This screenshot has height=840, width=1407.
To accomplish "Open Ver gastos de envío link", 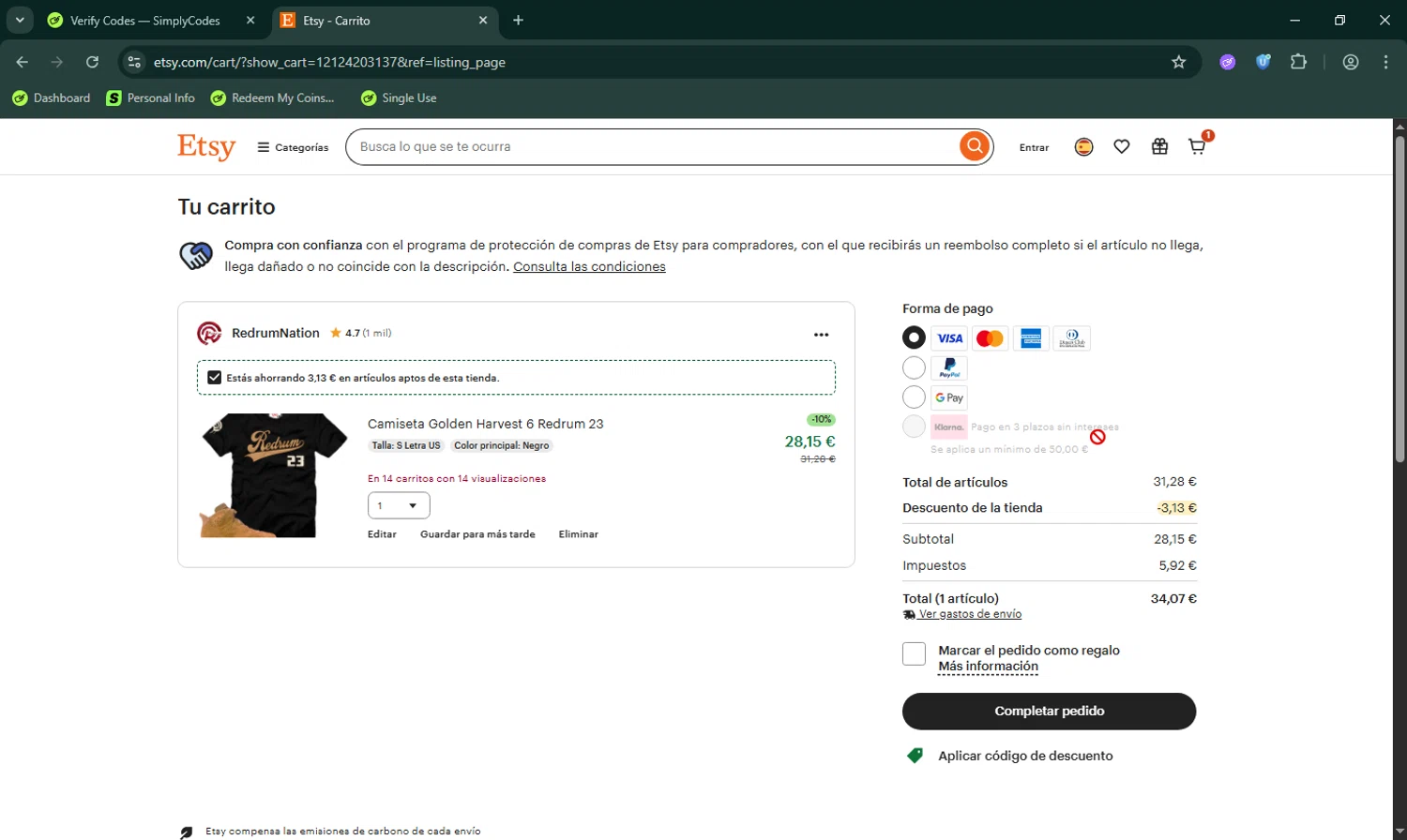I will pyautogui.click(x=970, y=614).
